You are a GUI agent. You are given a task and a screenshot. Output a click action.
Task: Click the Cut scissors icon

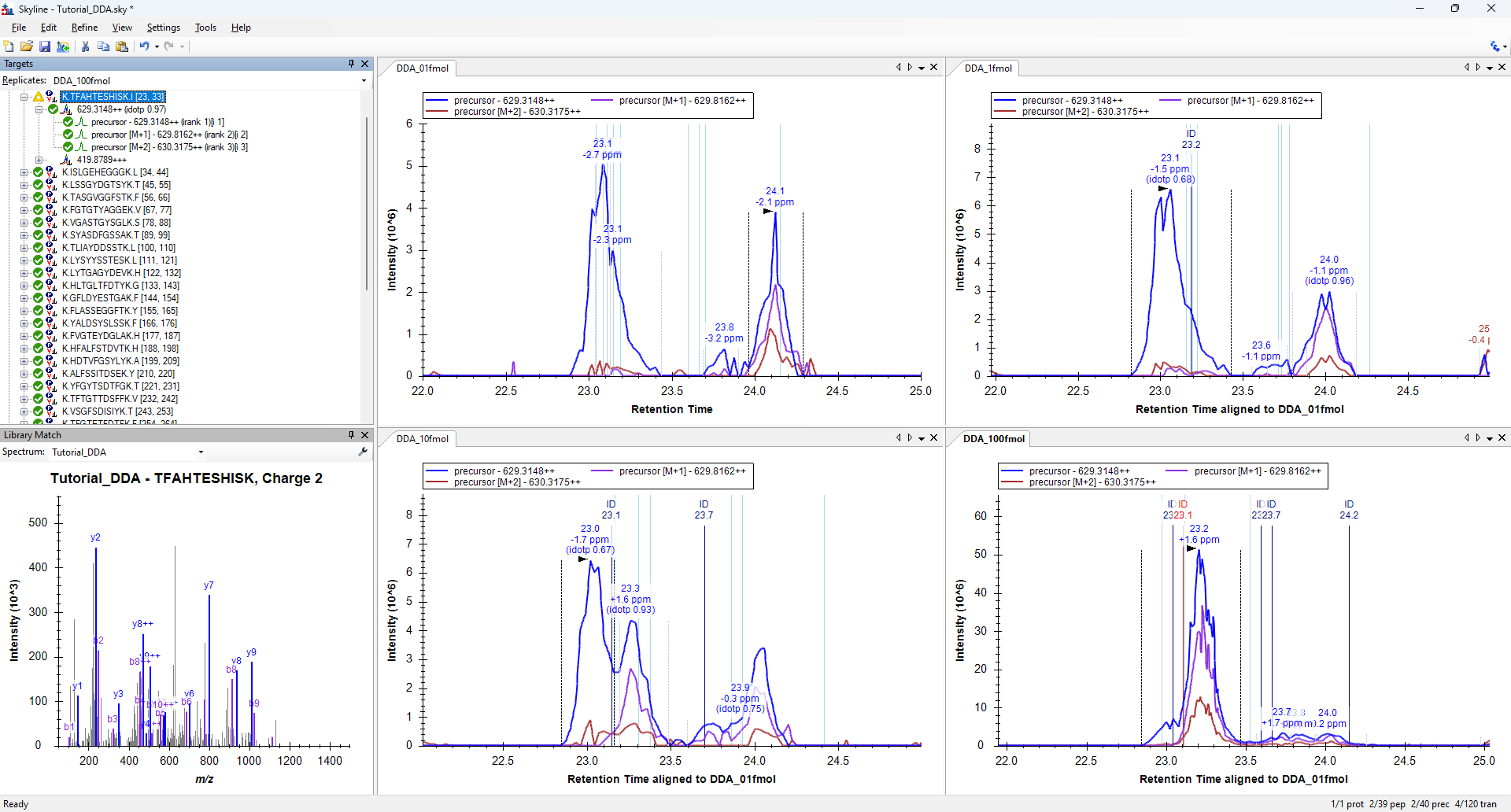click(x=85, y=46)
